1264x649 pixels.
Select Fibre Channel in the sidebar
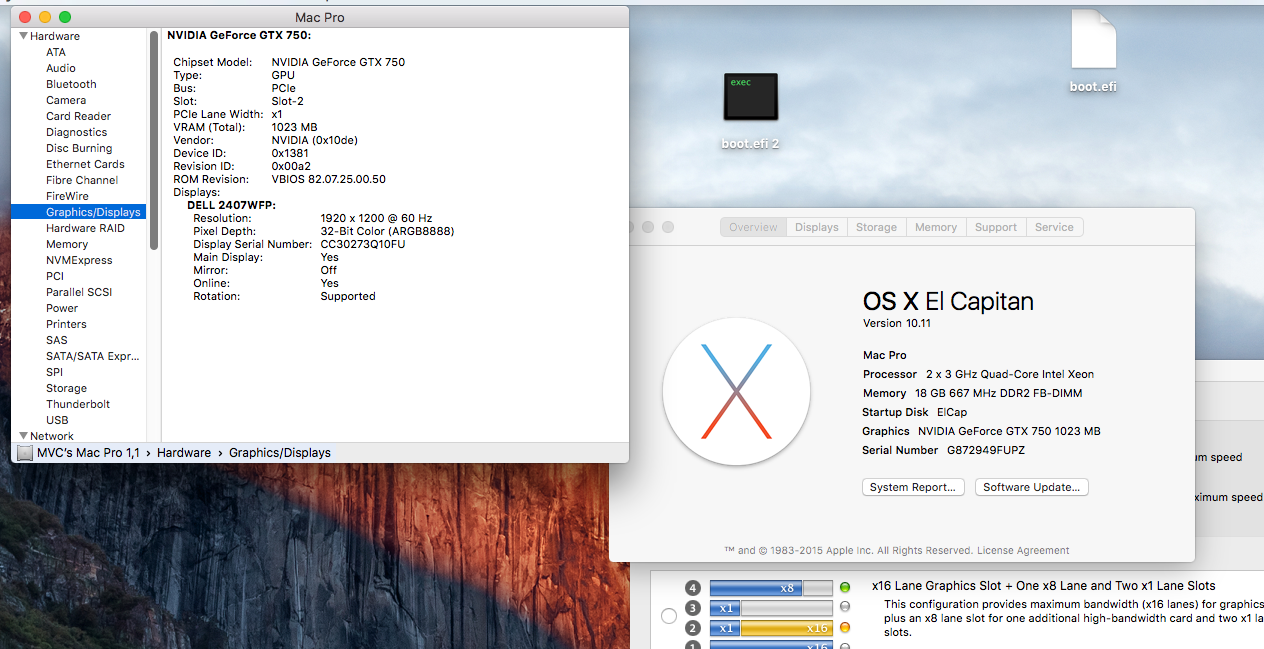[x=82, y=180]
